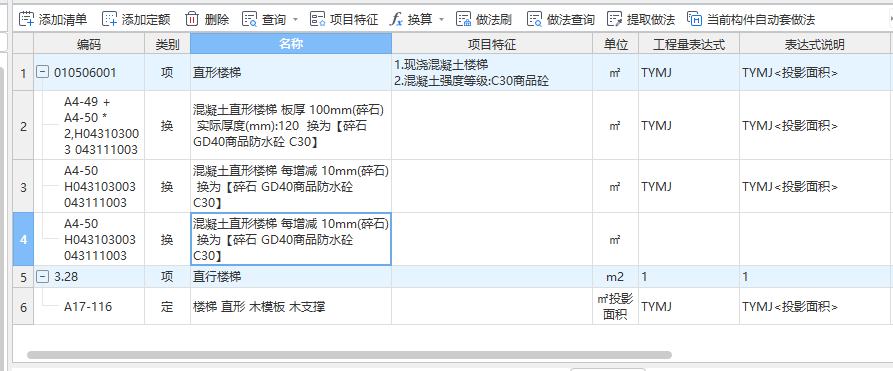Click the 3.28 code cell
The image size is (893, 371).
click(x=89, y=277)
